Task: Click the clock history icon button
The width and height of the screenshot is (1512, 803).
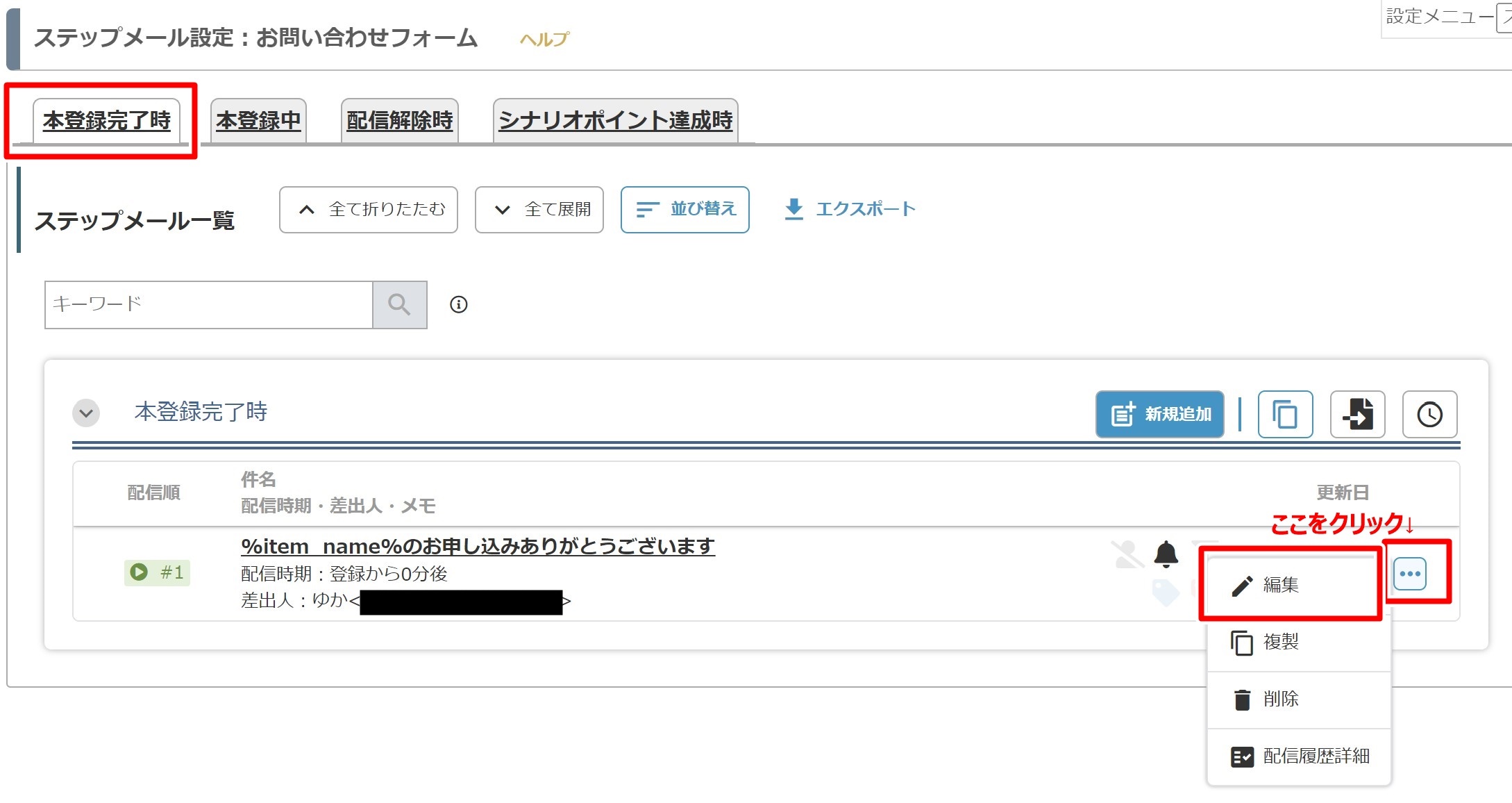Action: click(1429, 414)
